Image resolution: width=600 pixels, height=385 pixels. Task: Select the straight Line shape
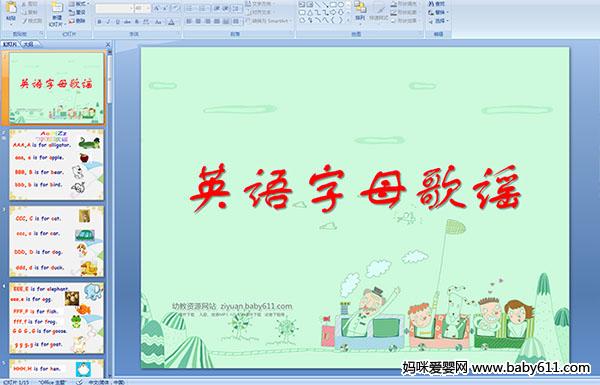pyautogui.click(x=317, y=4)
